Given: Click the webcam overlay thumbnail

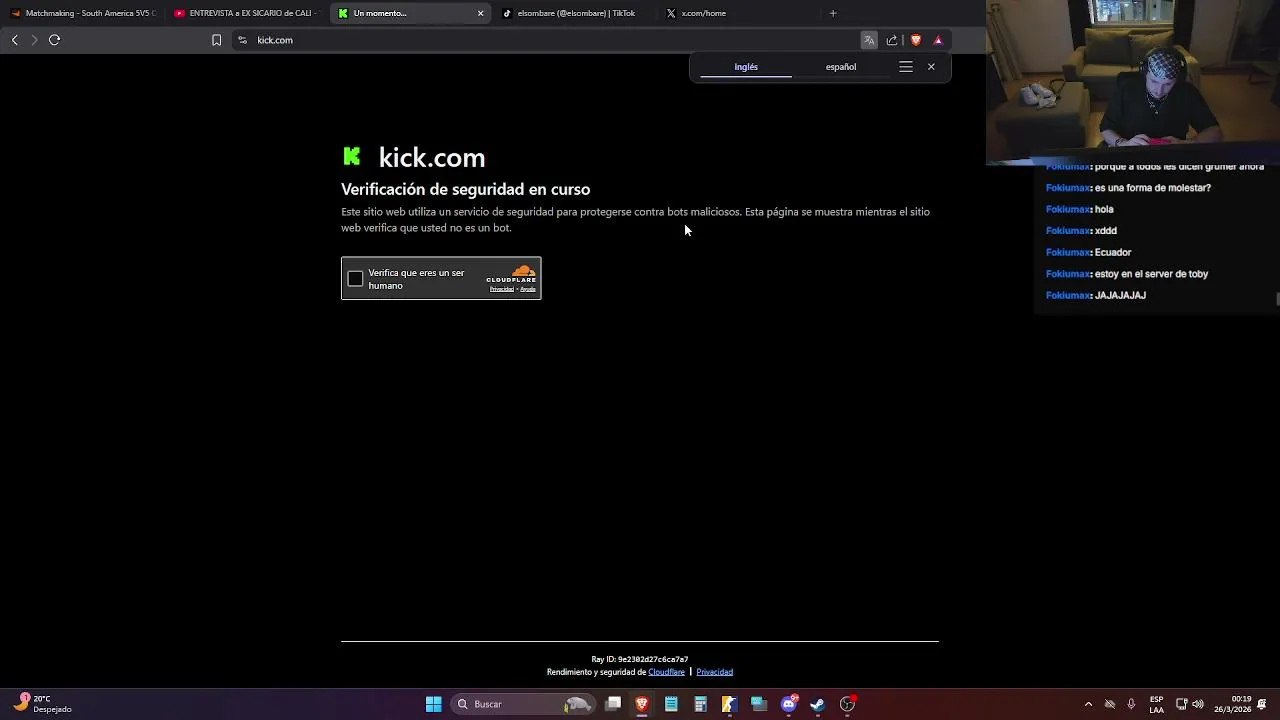Looking at the screenshot, I should pos(1133,82).
